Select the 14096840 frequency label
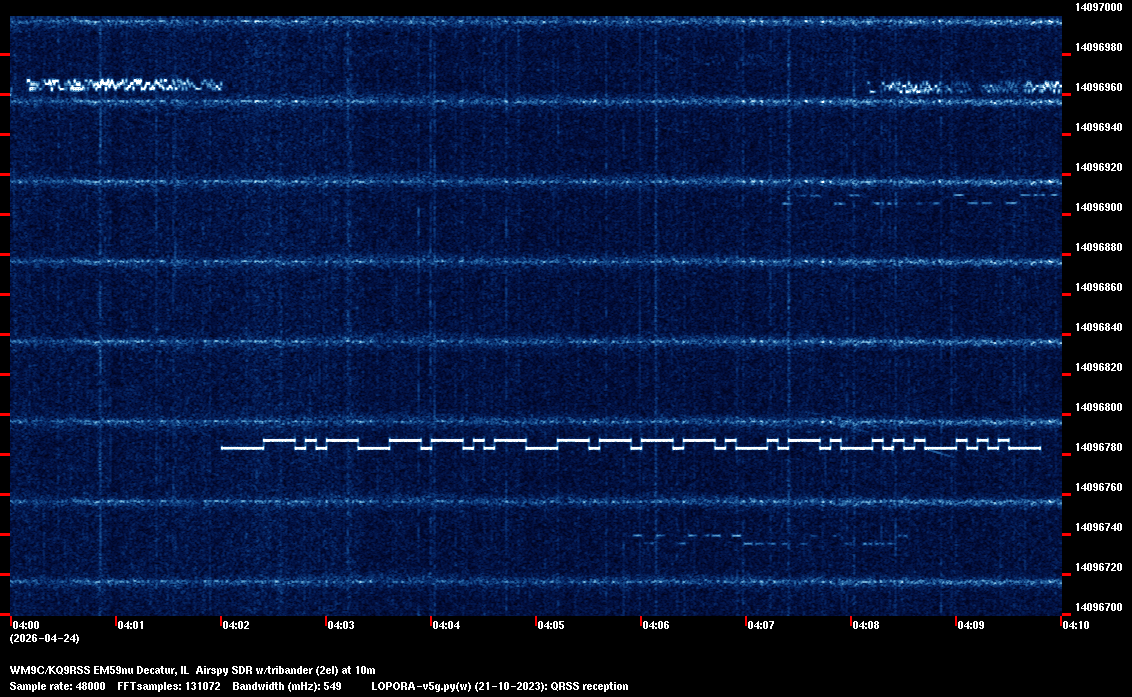The height and width of the screenshot is (697, 1132). [1098, 327]
